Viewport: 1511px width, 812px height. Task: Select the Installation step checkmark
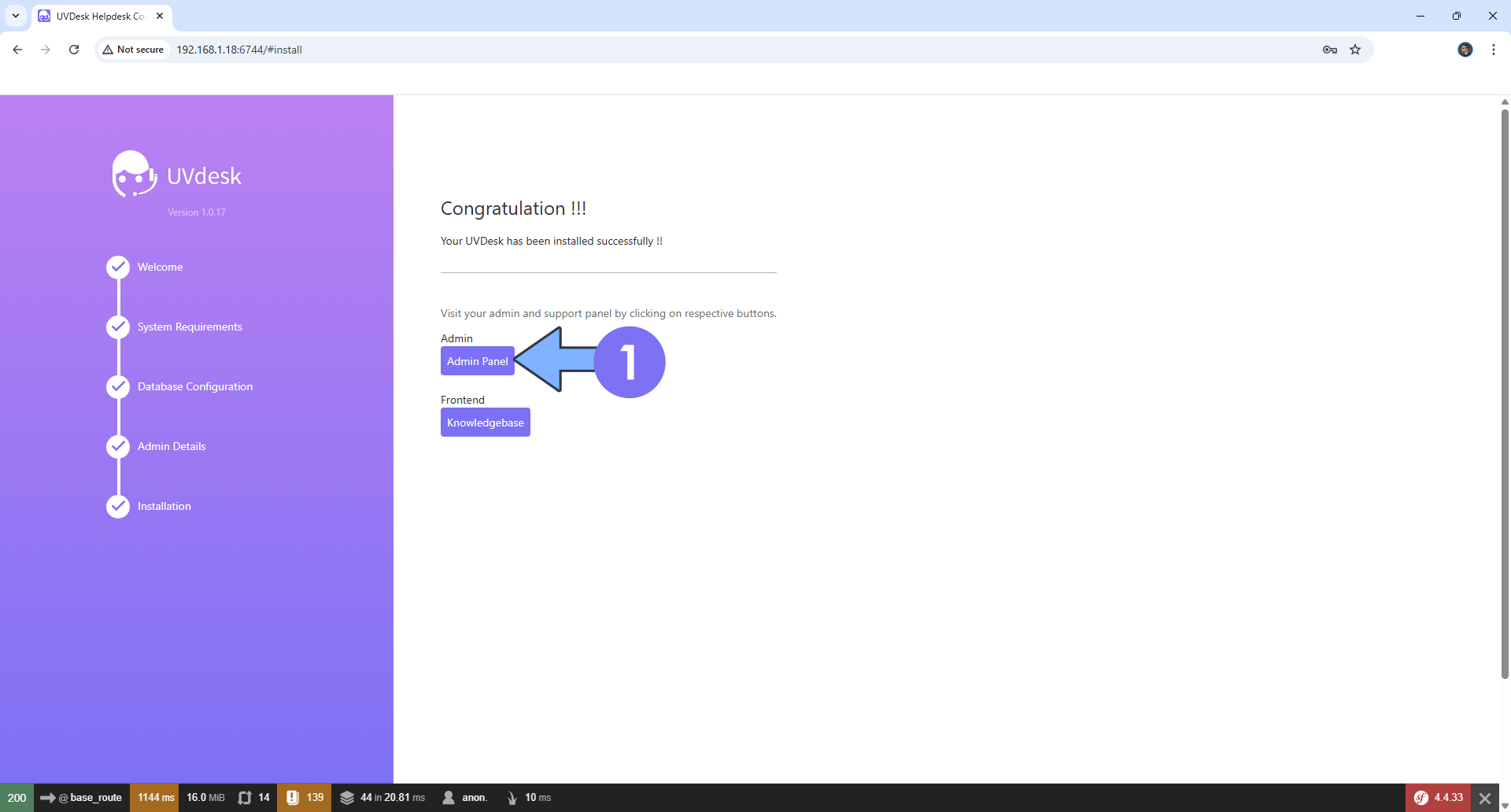[x=118, y=507]
